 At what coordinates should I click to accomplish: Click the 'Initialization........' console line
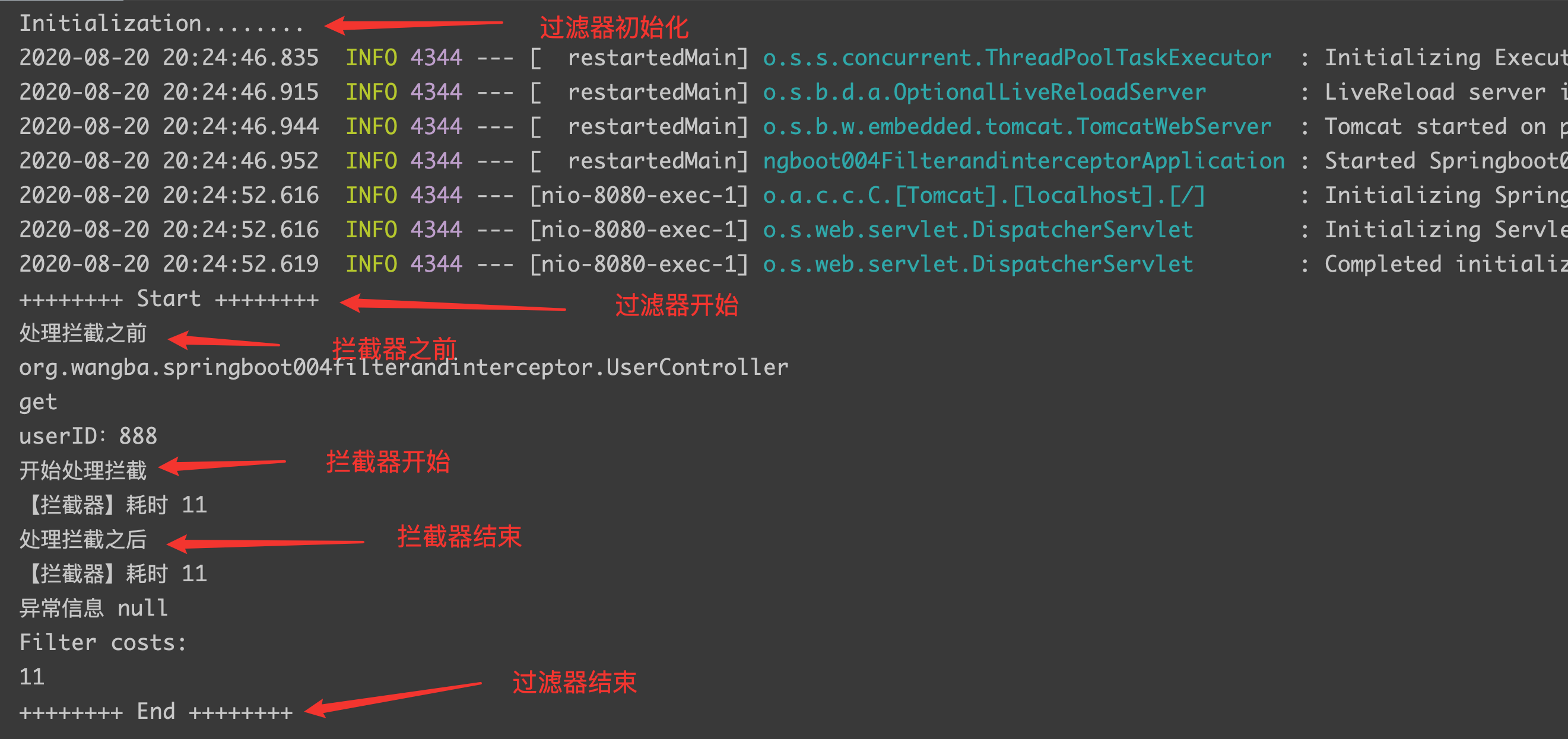(x=161, y=24)
